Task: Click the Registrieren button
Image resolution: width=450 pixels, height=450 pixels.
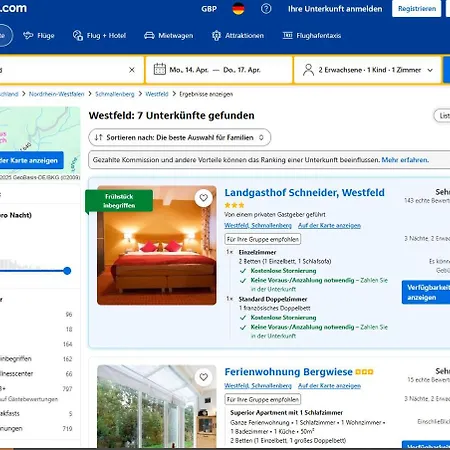Action: point(417,9)
